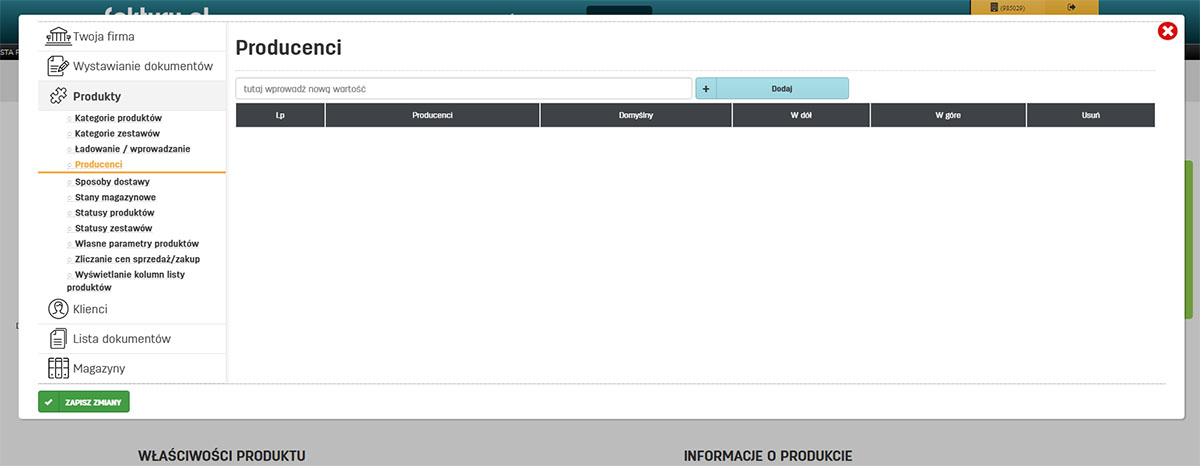This screenshot has height=466, width=1200.
Task: Save with the Zapisz zmiany button
Action: [x=84, y=402]
